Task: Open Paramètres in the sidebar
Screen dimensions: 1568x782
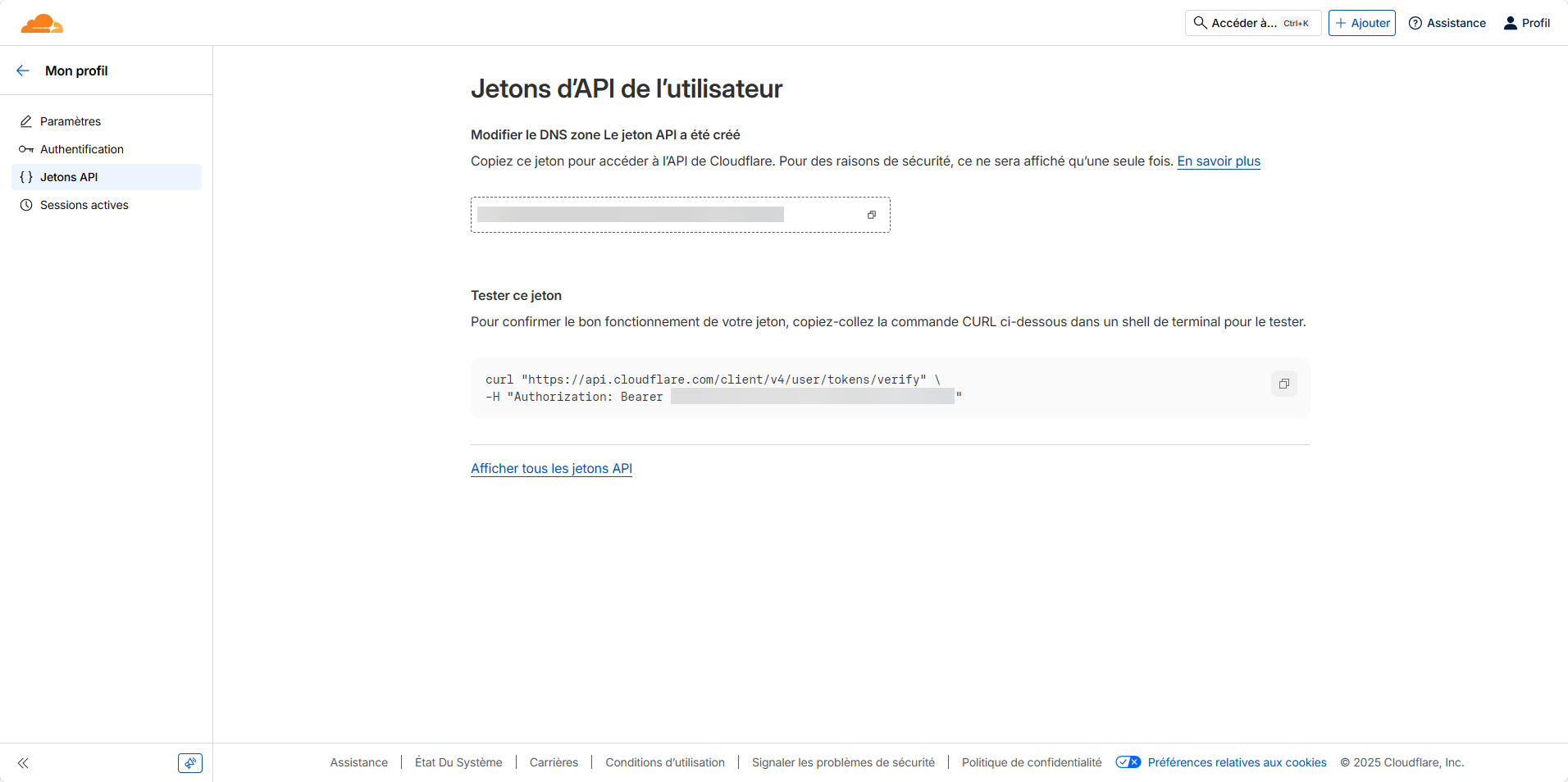Action: click(71, 121)
